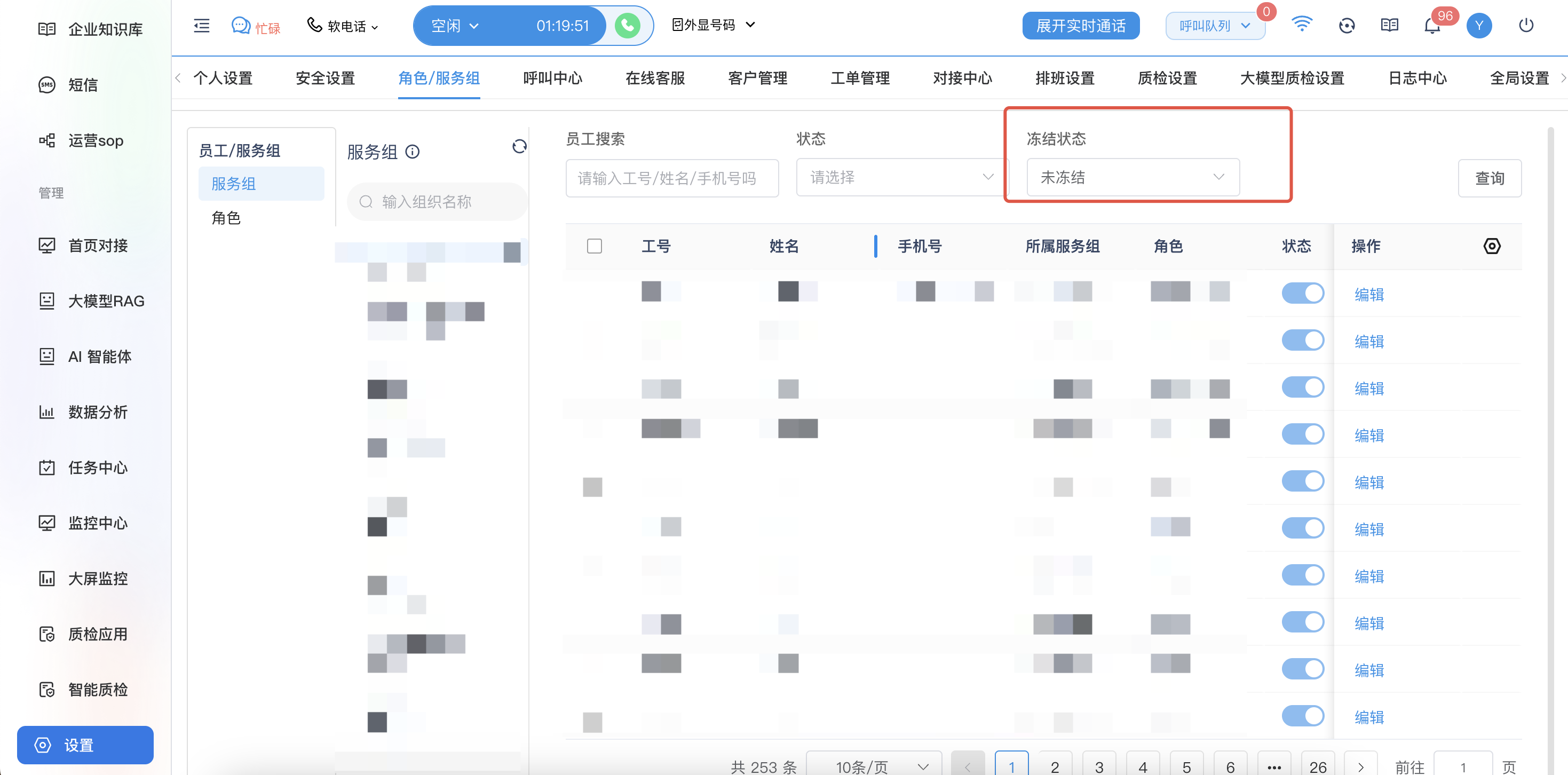This screenshot has height=775, width=1568.
Task: Select all rows with header checkbox
Action: [x=595, y=246]
